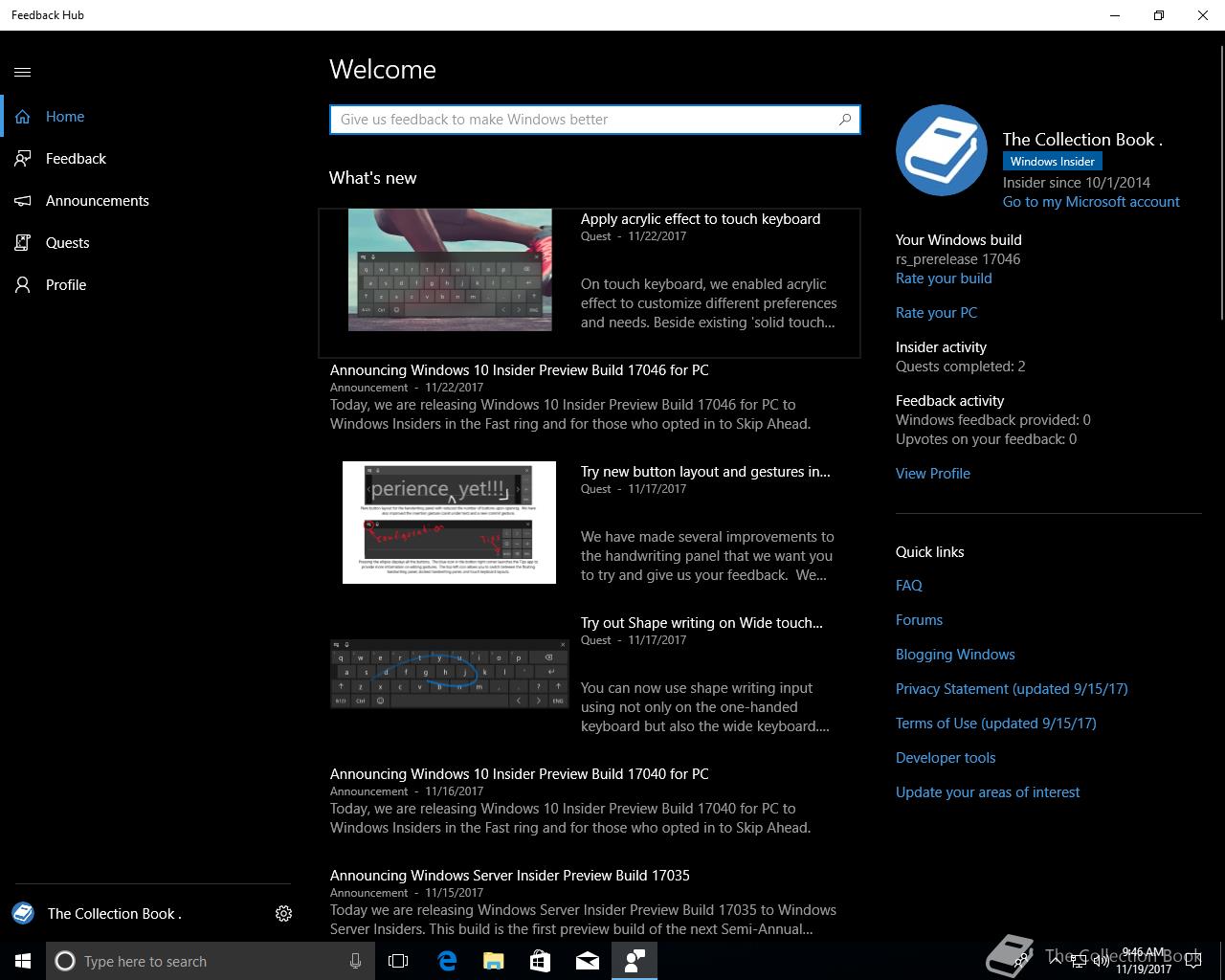Click the Type here to search box
Screen dimensions: 1225x980
pos(211,961)
